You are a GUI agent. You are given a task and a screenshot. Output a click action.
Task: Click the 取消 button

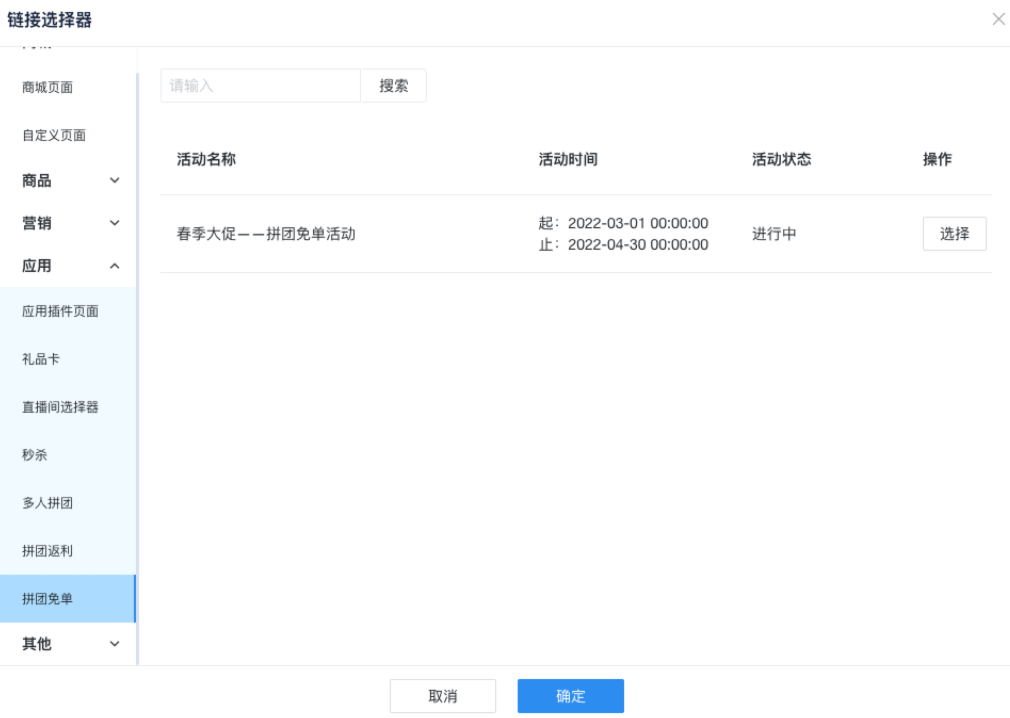(x=442, y=696)
